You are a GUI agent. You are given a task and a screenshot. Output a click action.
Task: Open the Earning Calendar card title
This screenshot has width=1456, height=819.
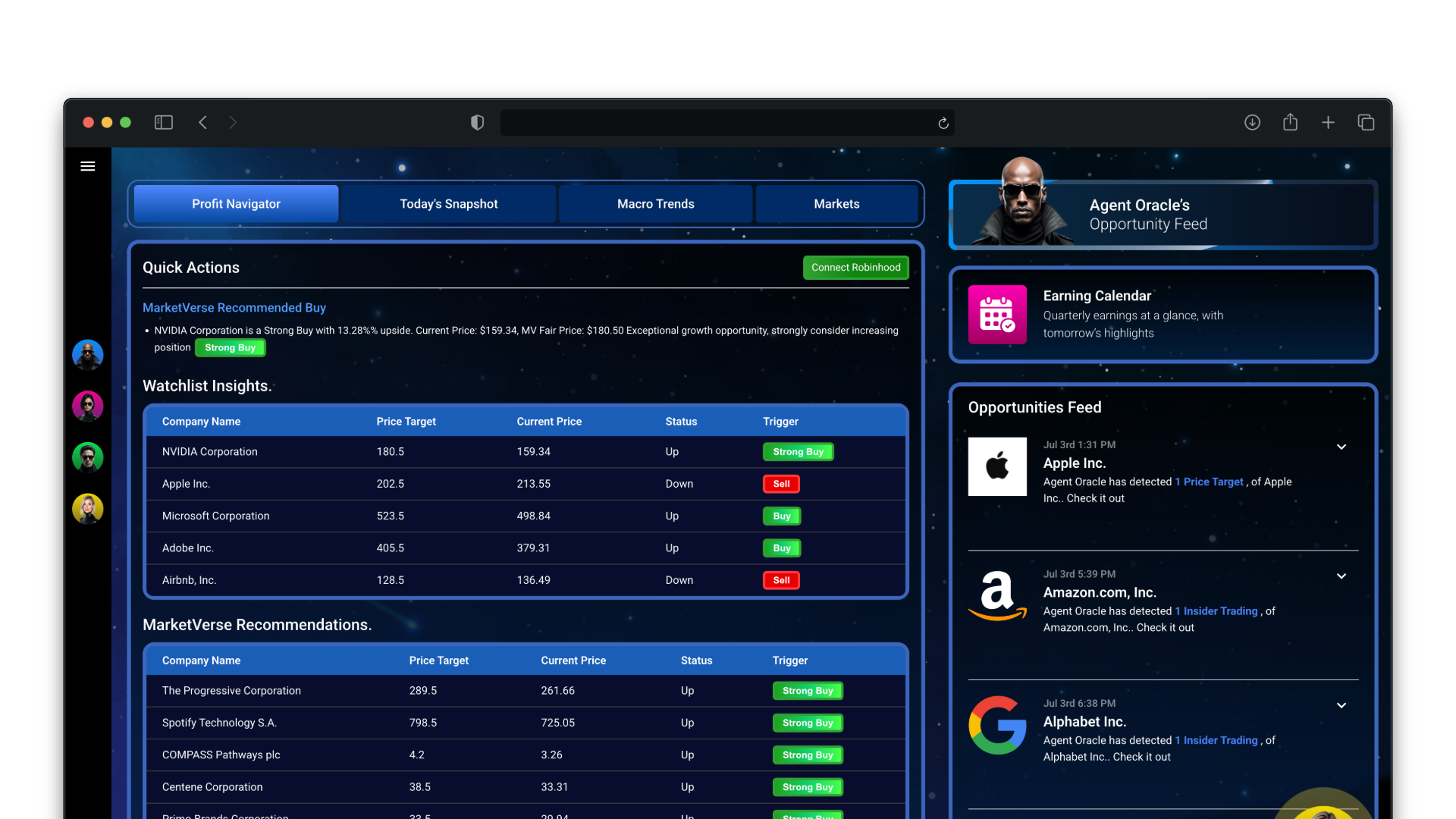click(1097, 296)
